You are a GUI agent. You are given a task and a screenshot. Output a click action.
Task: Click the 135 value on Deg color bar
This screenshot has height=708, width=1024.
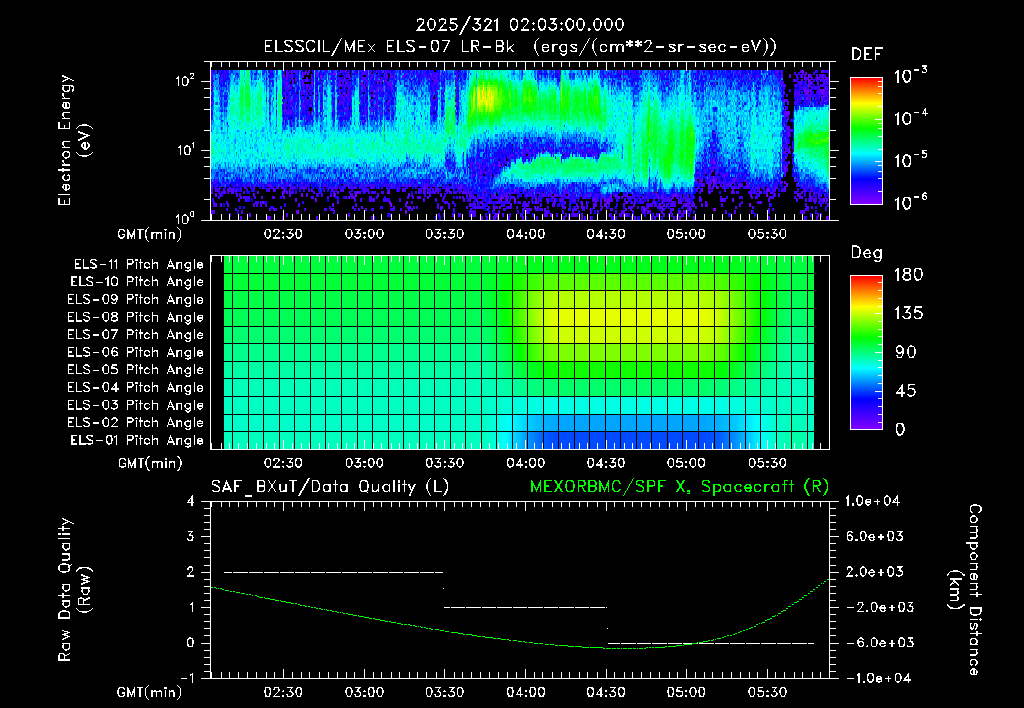pos(908,314)
